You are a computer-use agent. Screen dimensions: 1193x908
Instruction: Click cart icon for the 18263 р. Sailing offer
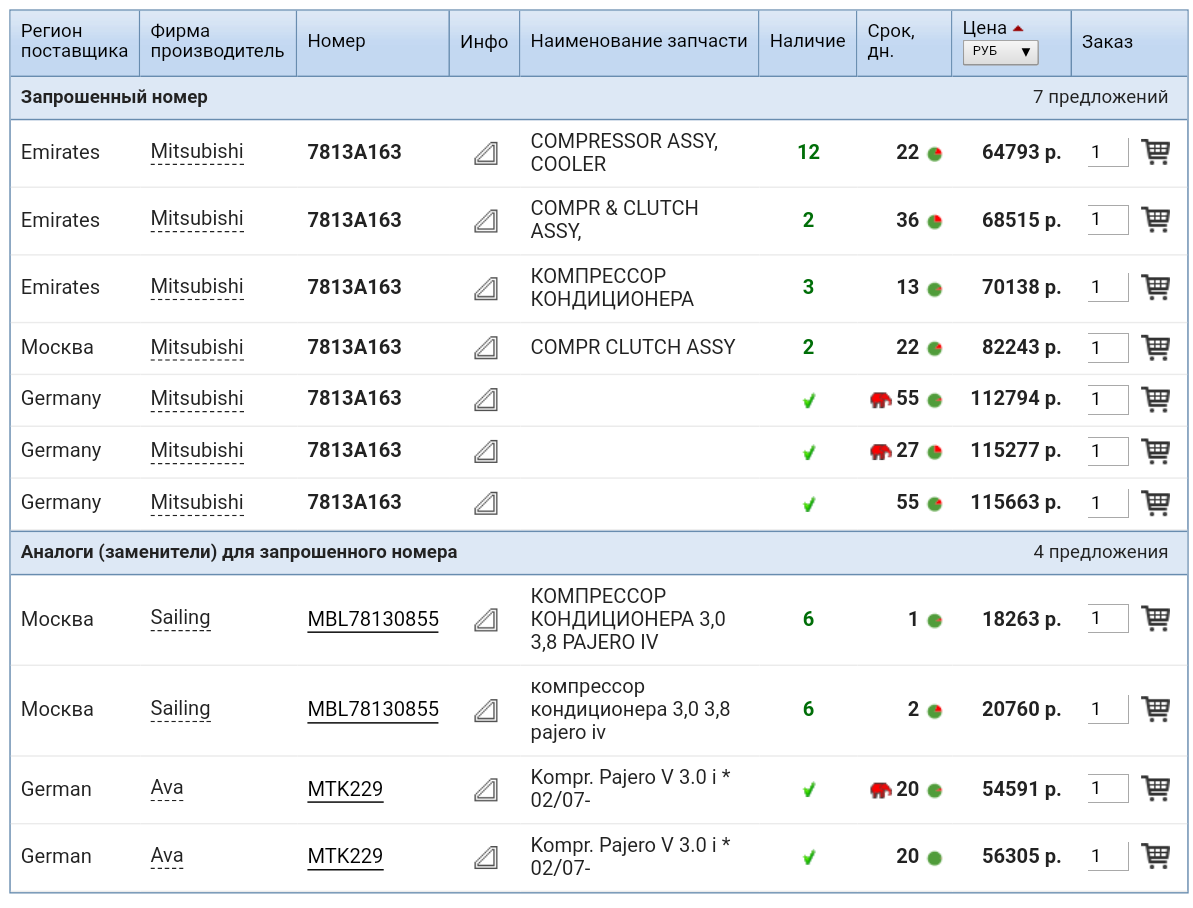(1155, 618)
